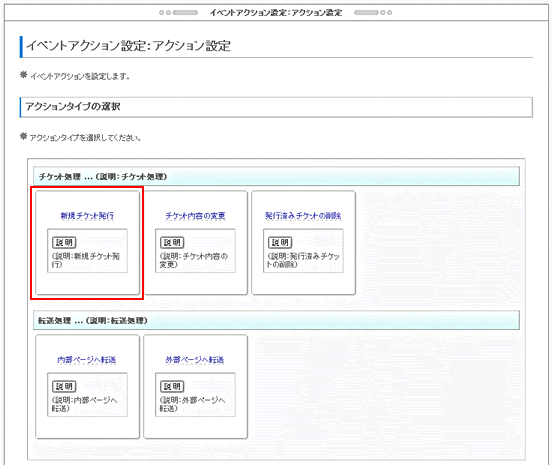Click the 説明 badge under チケット内容の変更
Screen dimensions: 552x465
(172, 242)
